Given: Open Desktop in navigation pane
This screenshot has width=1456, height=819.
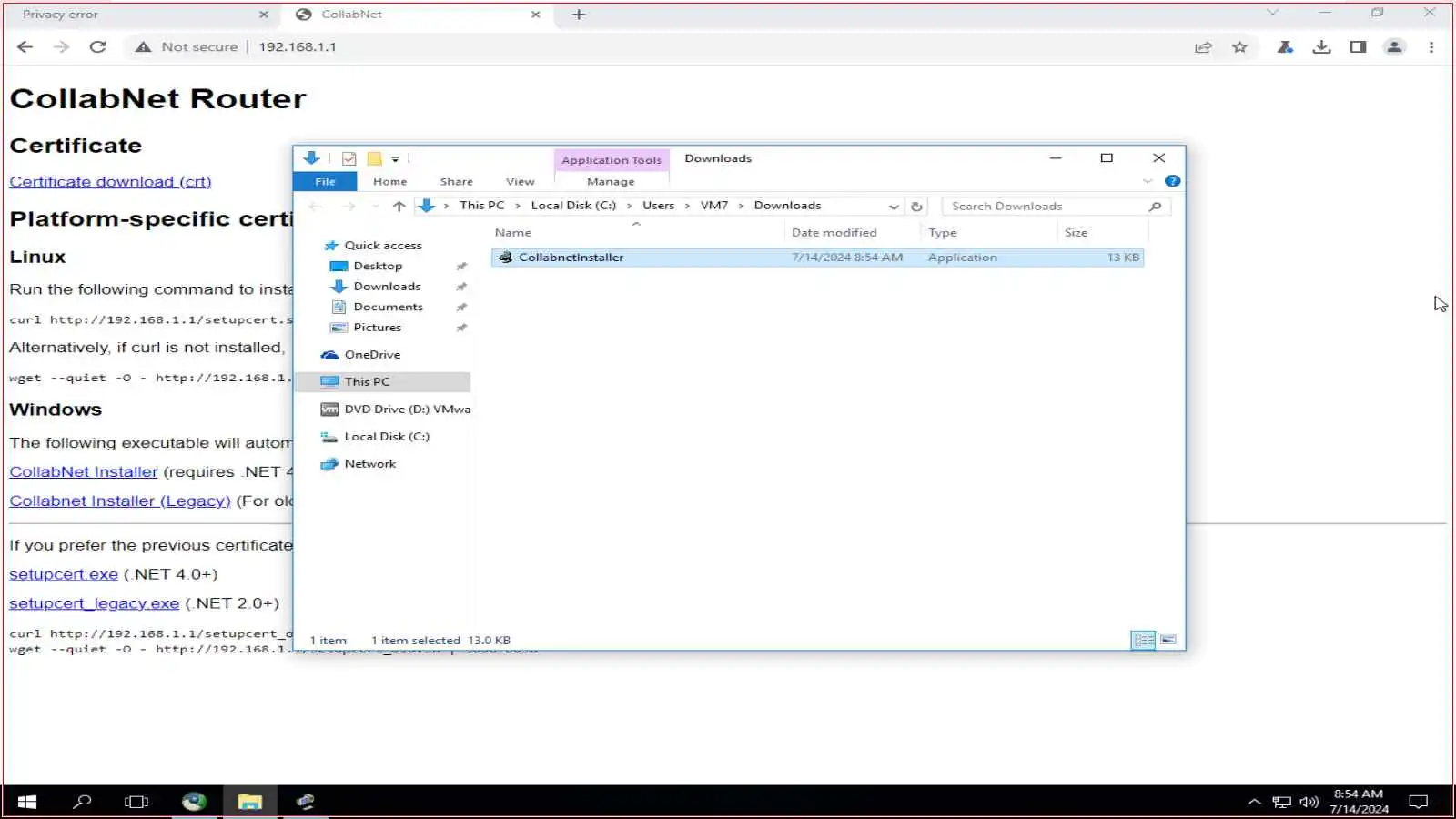Looking at the screenshot, I should point(378,267).
